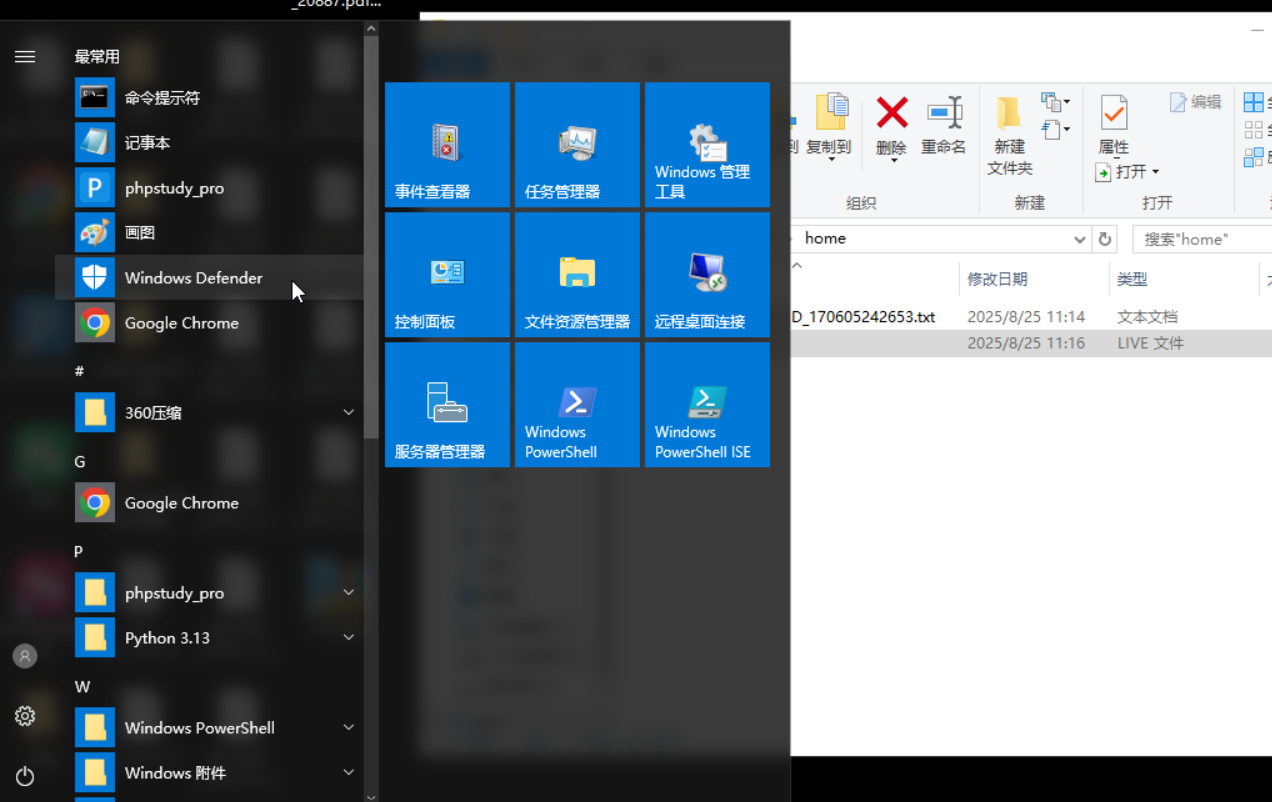The image size is (1272, 802).
Task: Expand the 360压缩 folder group
Action: click(x=348, y=413)
